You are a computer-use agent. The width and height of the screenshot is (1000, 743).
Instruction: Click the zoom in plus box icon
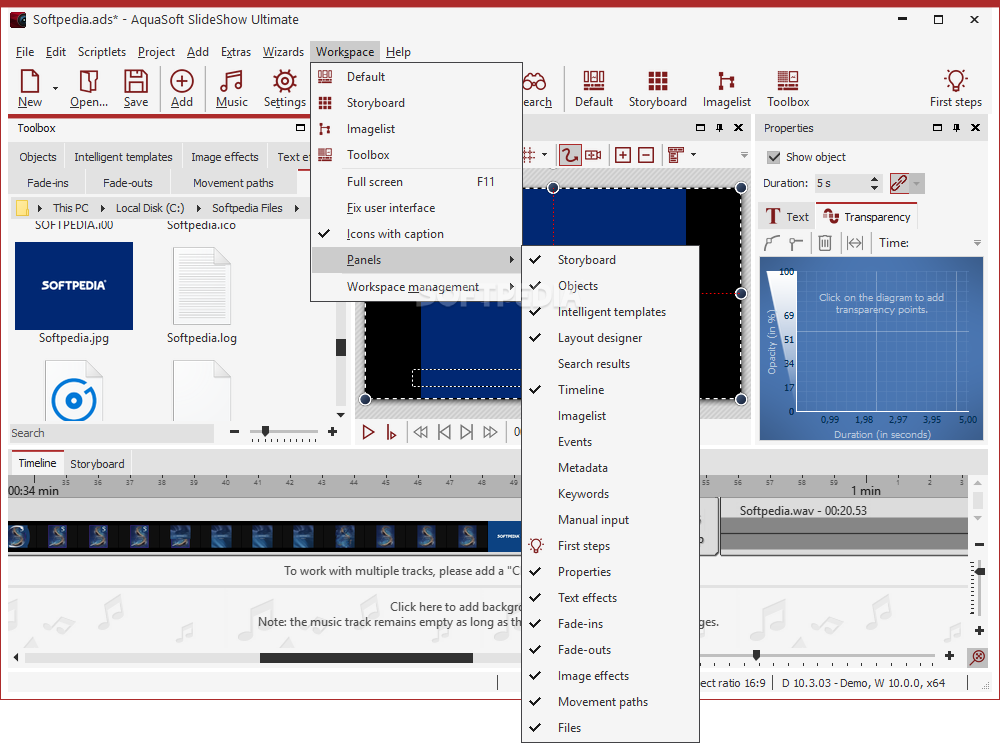point(622,155)
